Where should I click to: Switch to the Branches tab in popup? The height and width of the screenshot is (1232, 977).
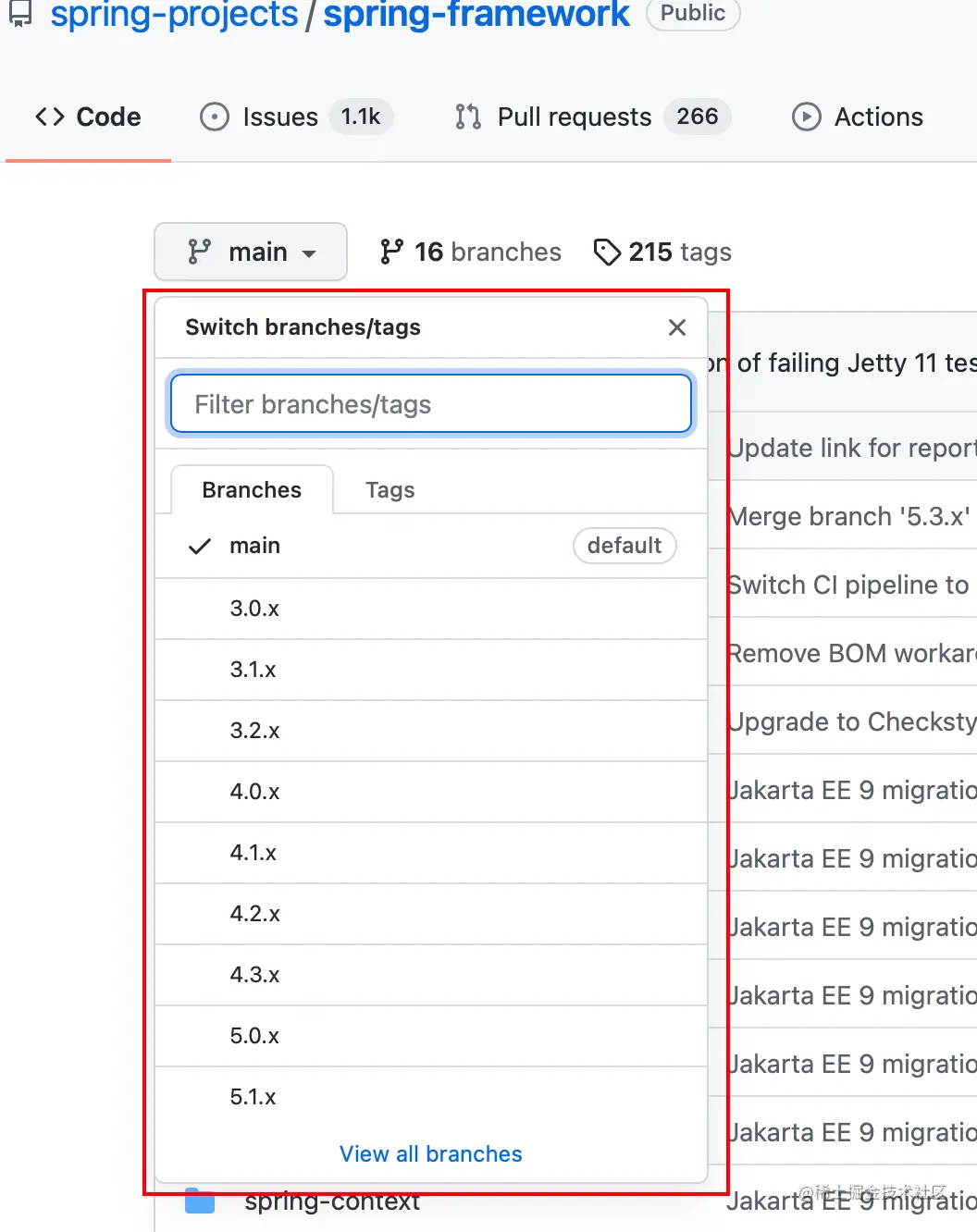point(252,489)
